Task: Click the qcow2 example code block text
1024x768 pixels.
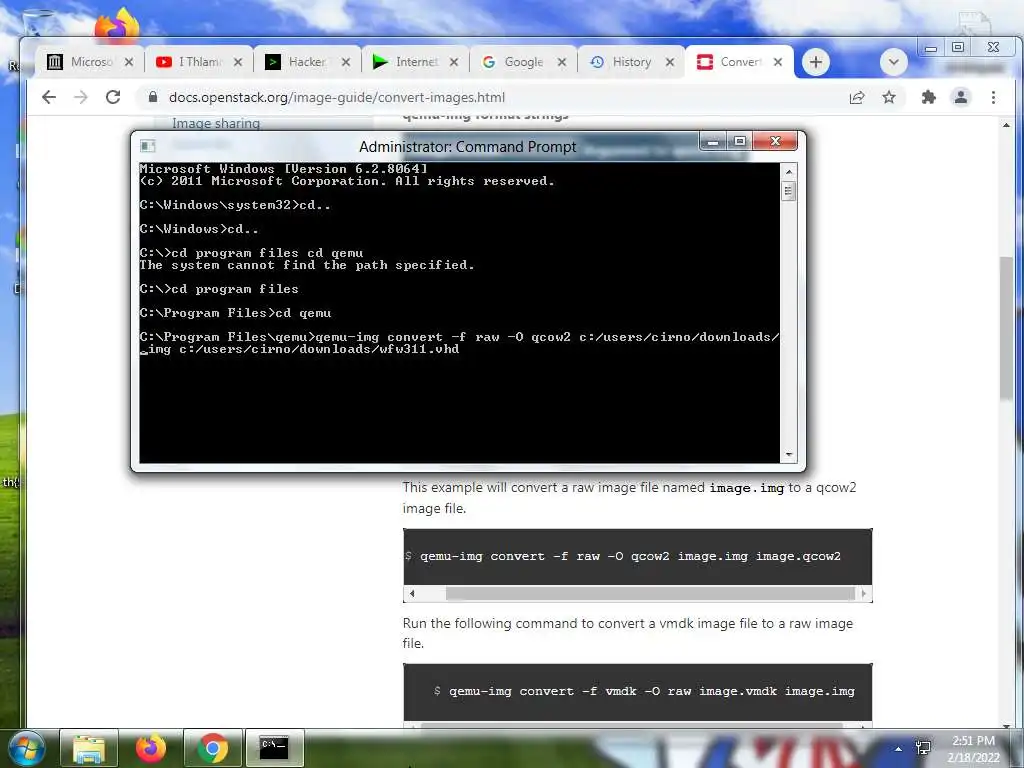Action: [630, 556]
